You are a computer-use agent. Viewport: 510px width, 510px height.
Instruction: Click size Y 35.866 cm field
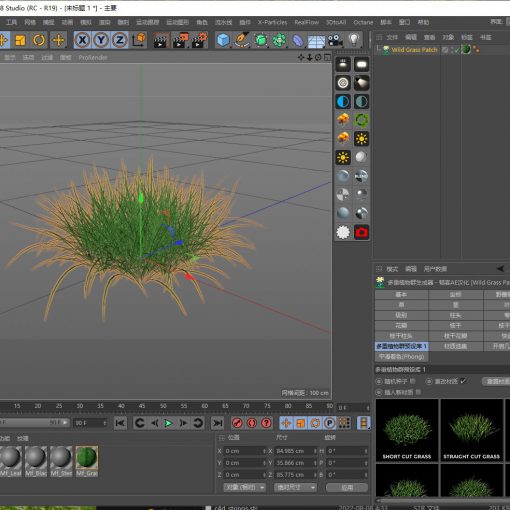coord(296,463)
